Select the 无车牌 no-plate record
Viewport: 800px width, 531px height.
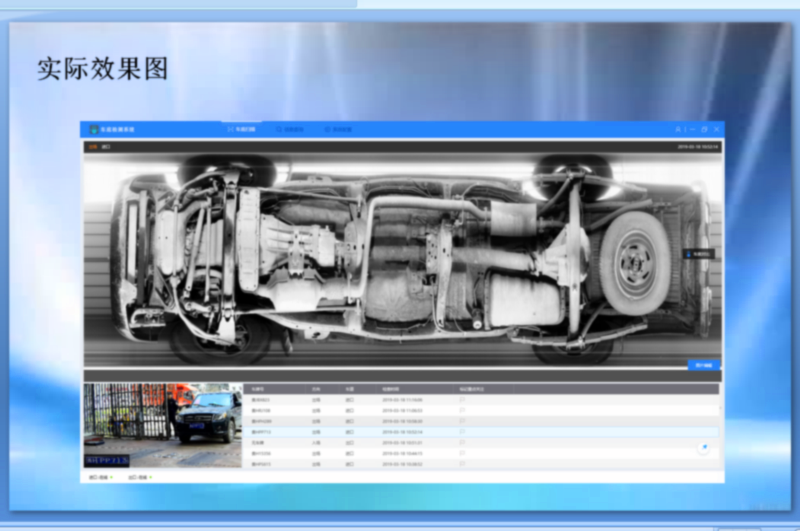pyautogui.click(x=481, y=443)
